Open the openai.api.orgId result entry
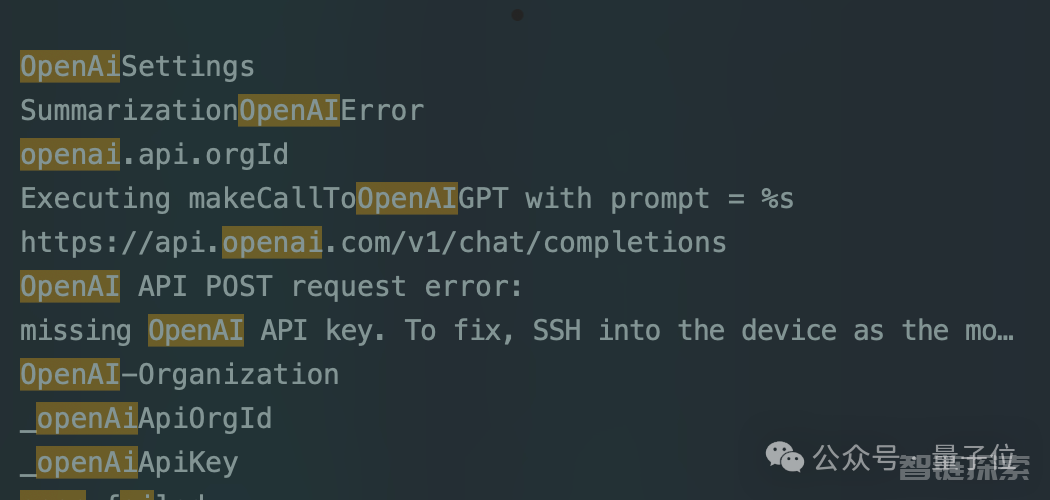1050x500 pixels. (155, 155)
